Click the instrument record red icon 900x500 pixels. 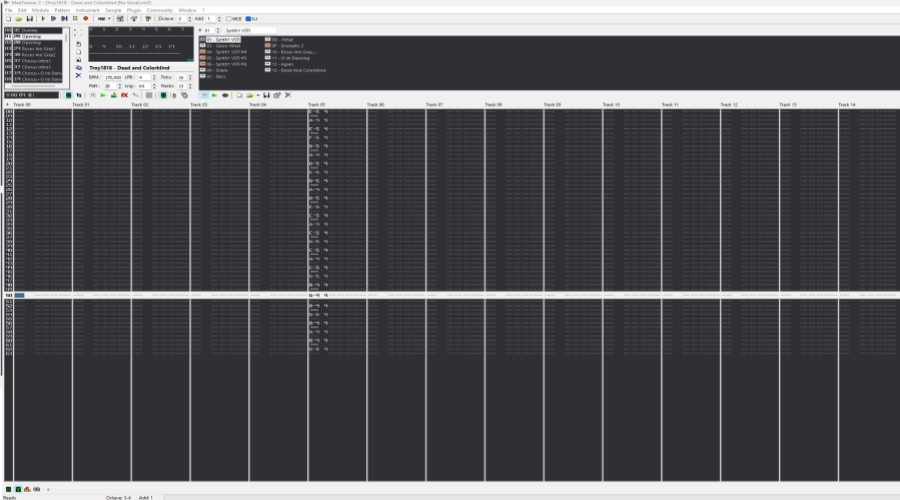point(225,95)
